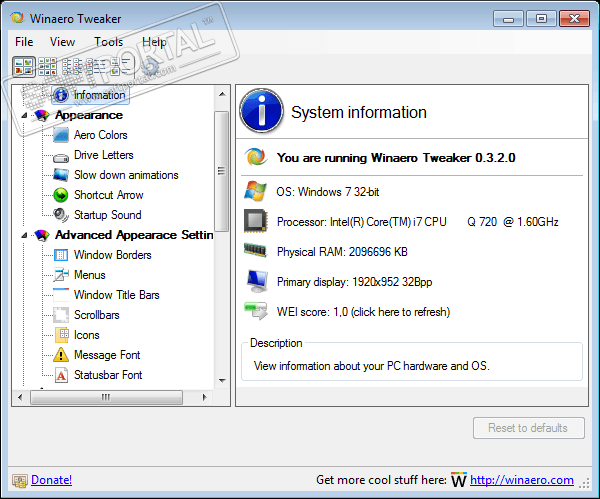This screenshot has width=600, height=499.
Task: Click the primary display monitor icon
Action: 256,281
